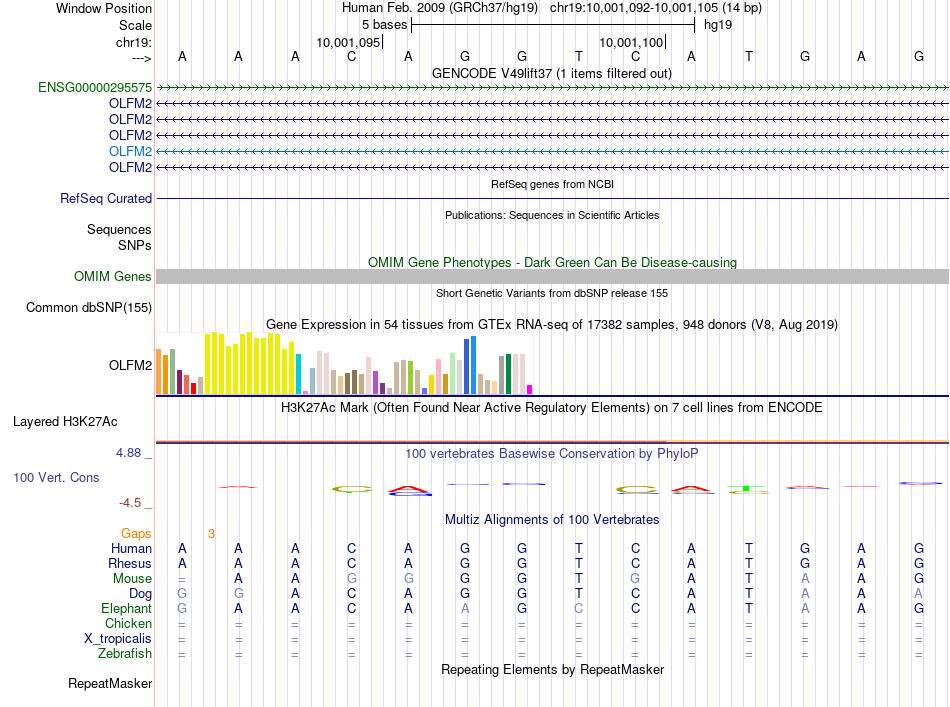This screenshot has width=950, height=707.
Task: Click the orange Gaps label
Action: (x=136, y=534)
